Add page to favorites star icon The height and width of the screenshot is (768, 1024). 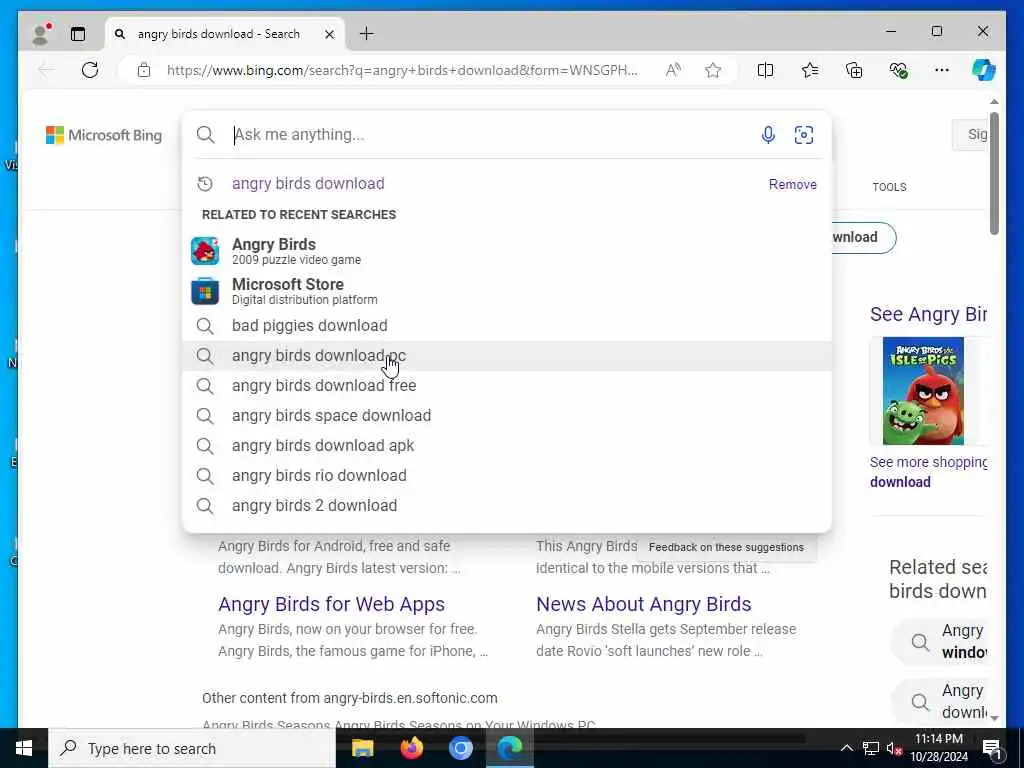click(713, 70)
